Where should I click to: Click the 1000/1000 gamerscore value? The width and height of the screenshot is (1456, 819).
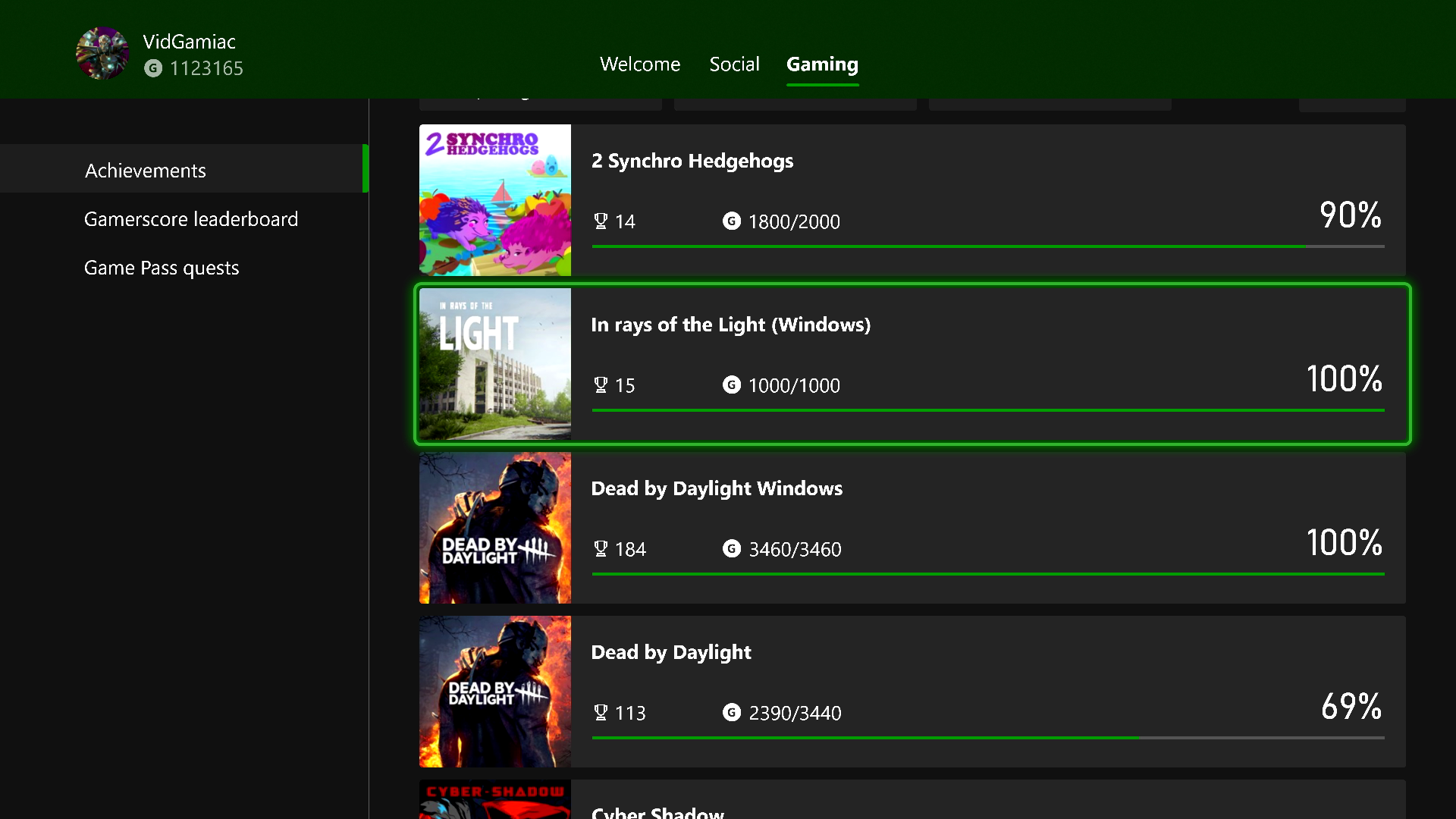[x=794, y=385]
